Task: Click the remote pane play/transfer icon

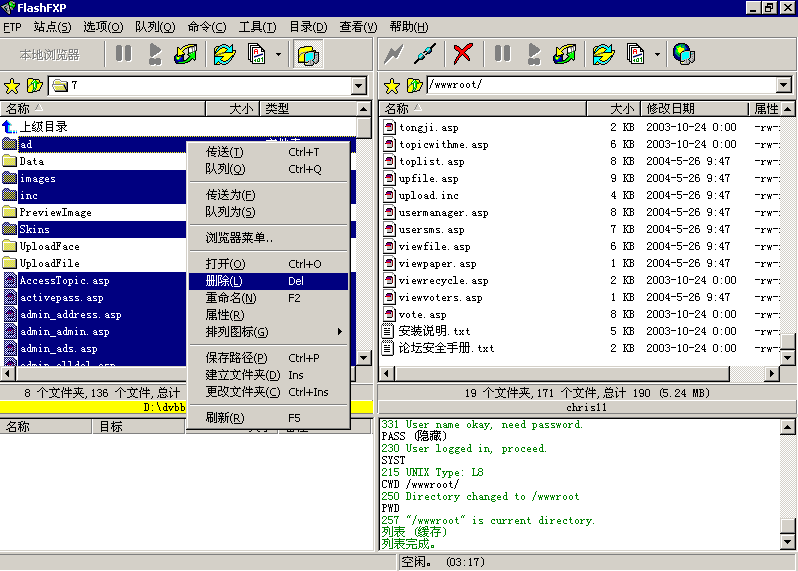Action: point(534,54)
